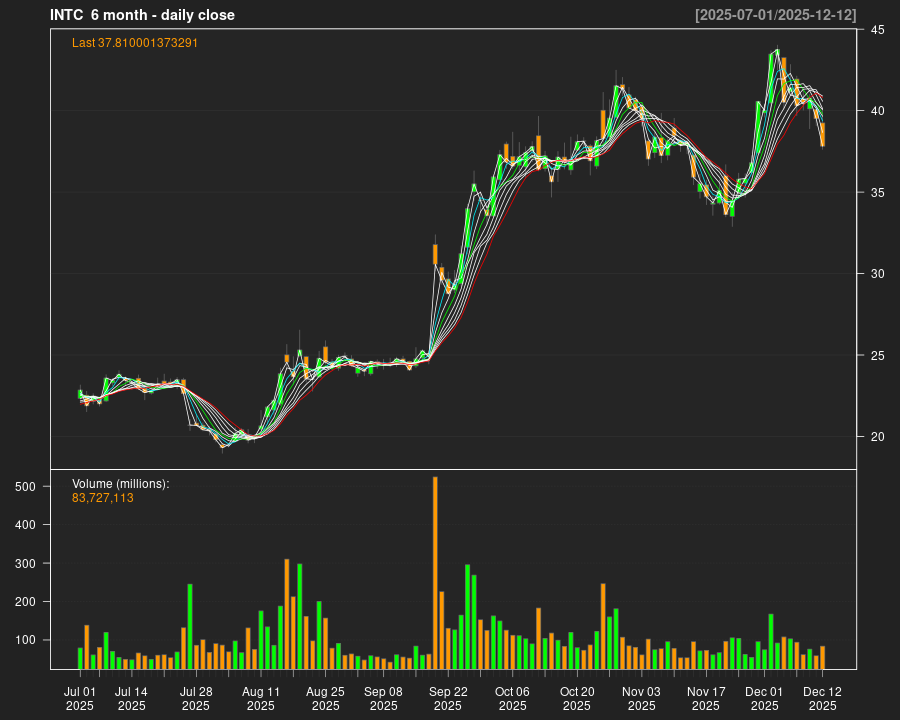The image size is (900, 720).
Task: Click the 300 volume axis label
Action: tap(26, 564)
